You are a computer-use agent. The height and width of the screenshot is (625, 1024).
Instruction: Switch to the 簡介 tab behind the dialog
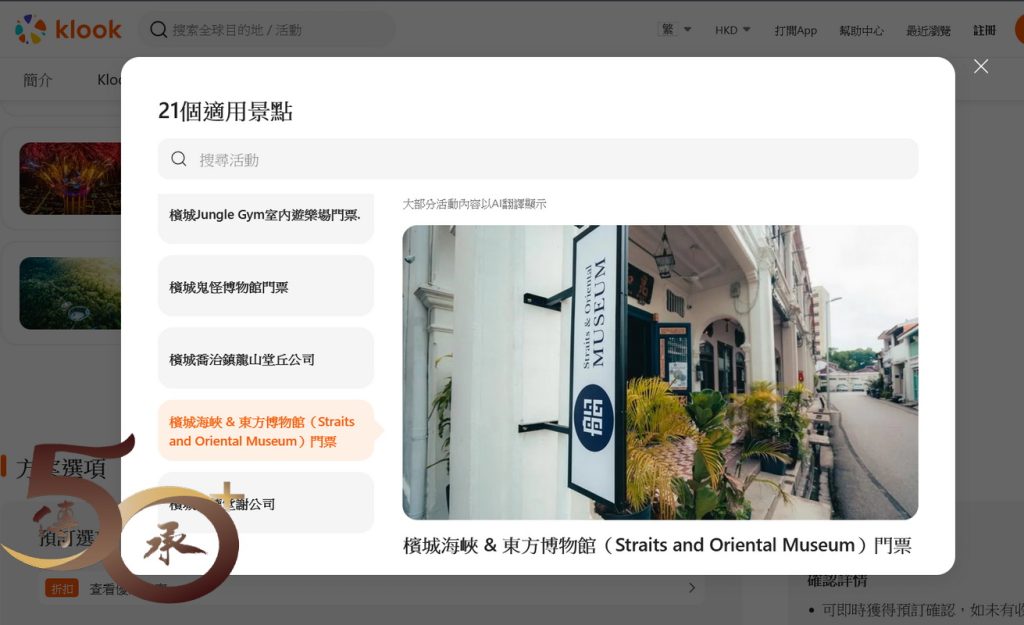point(37,80)
